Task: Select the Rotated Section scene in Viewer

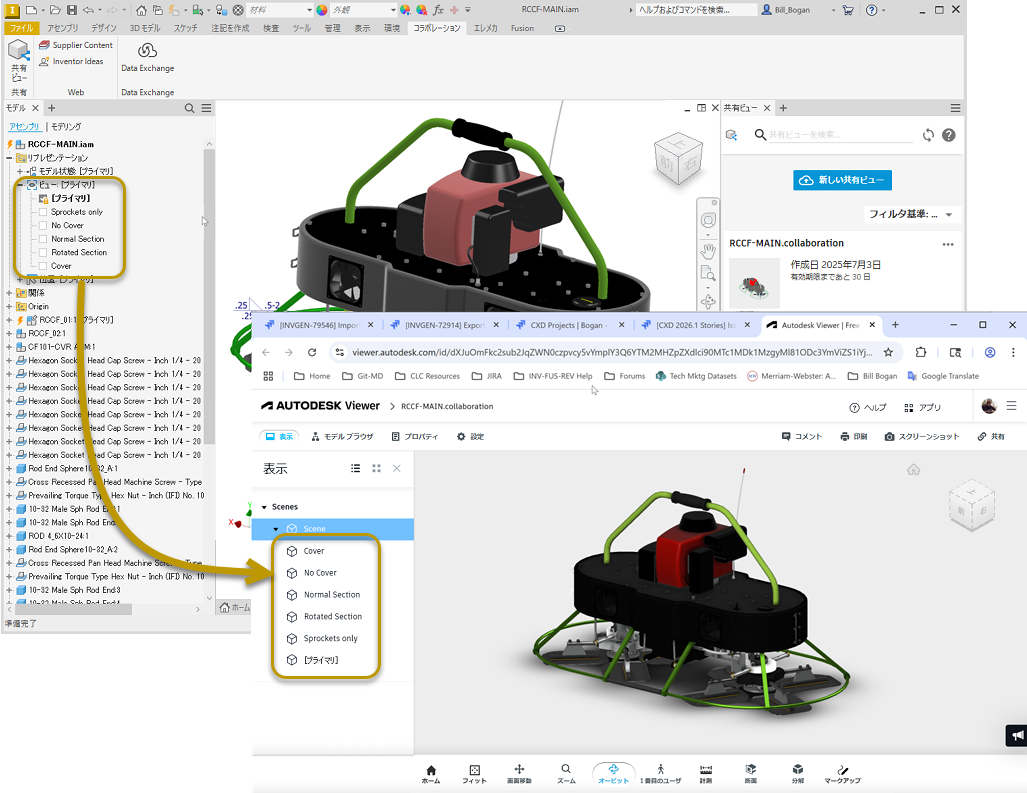Action: point(332,616)
